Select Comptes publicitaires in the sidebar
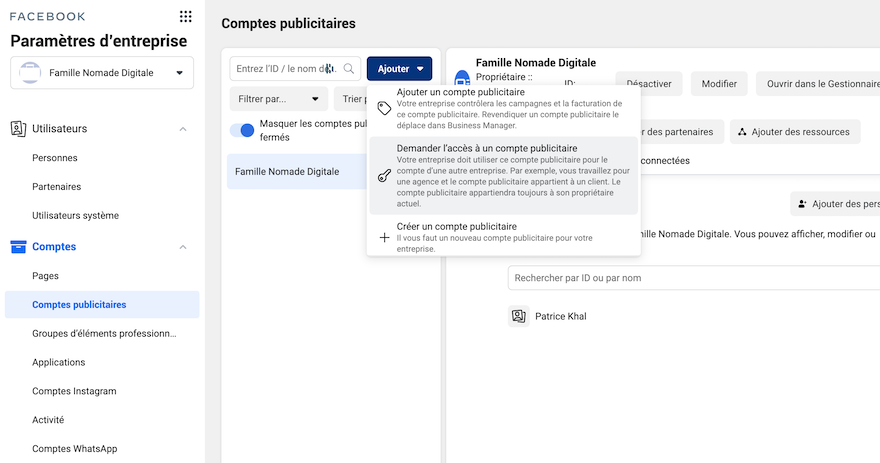The image size is (880, 463). tap(102, 304)
